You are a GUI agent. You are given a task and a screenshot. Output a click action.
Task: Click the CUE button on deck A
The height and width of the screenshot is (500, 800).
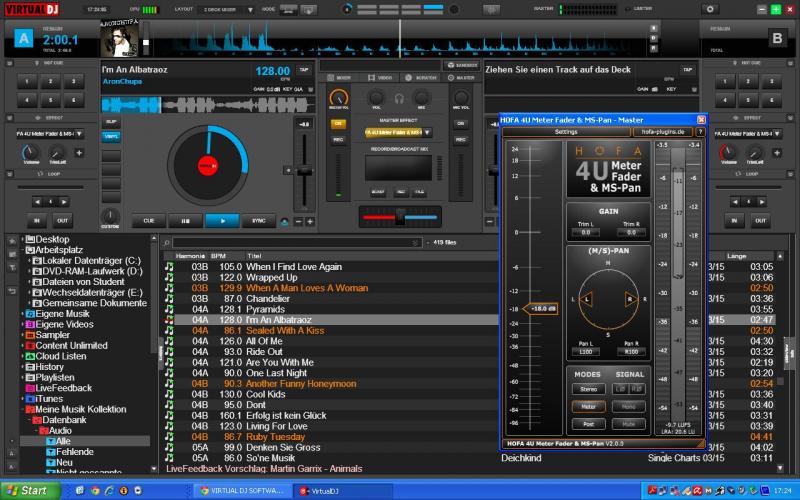[149, 220]
